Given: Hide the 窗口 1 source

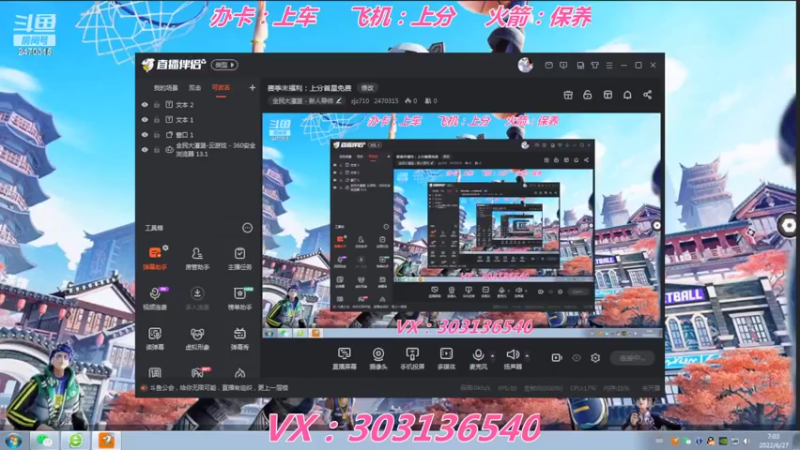Looking at the screenshot, I should pos(145,135).
